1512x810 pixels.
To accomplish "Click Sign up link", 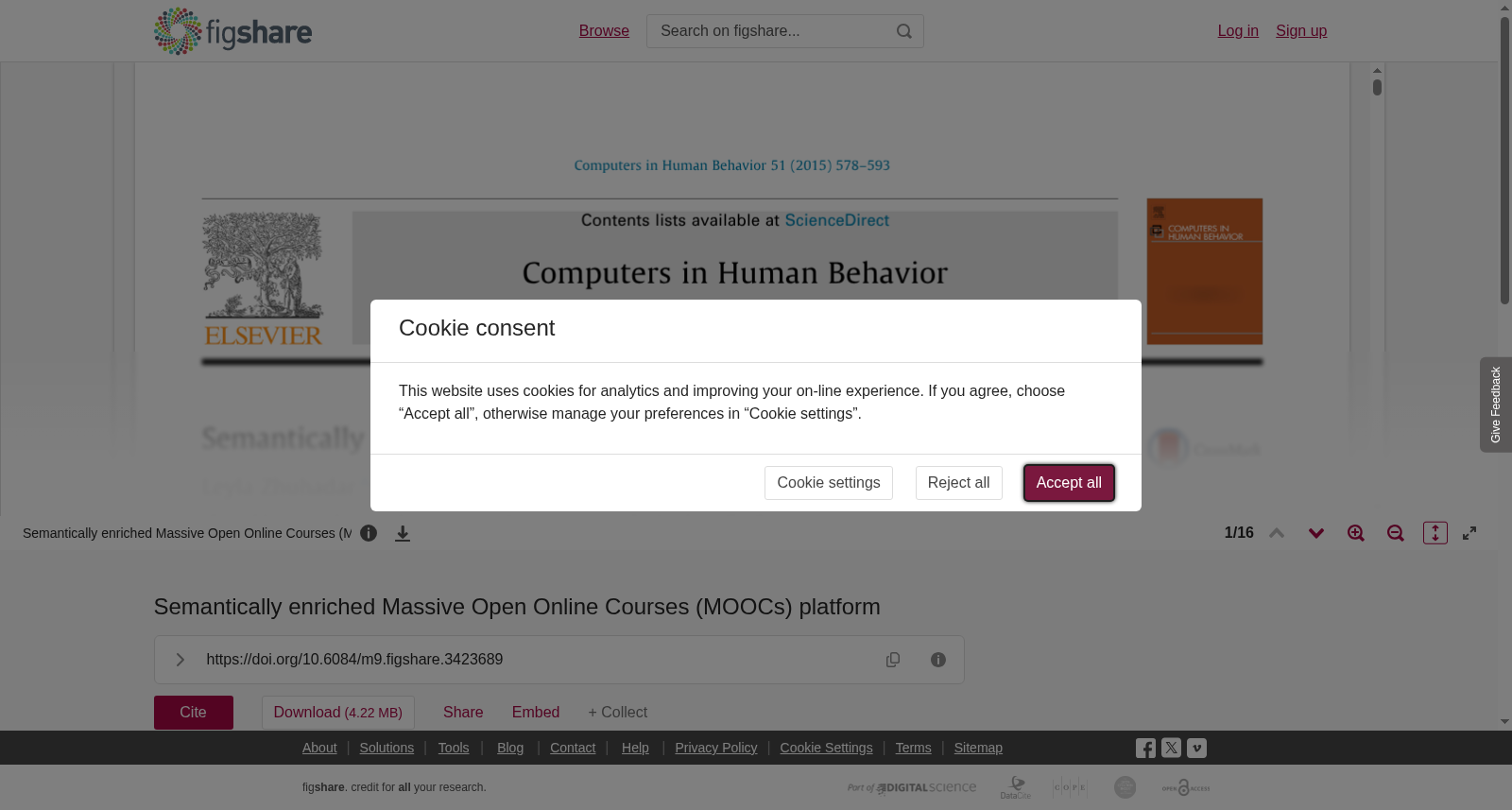I will tap(1301, 31).
